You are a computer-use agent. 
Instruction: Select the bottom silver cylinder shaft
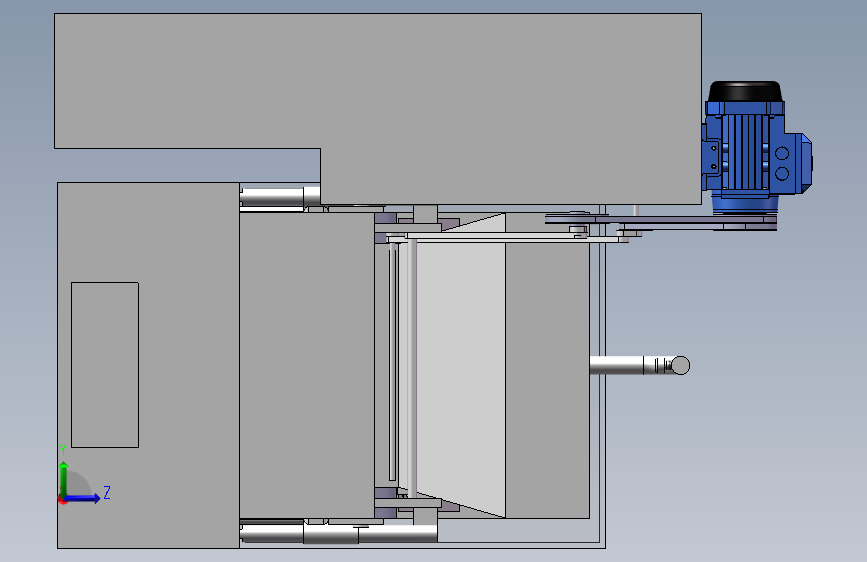pos(339,534)
